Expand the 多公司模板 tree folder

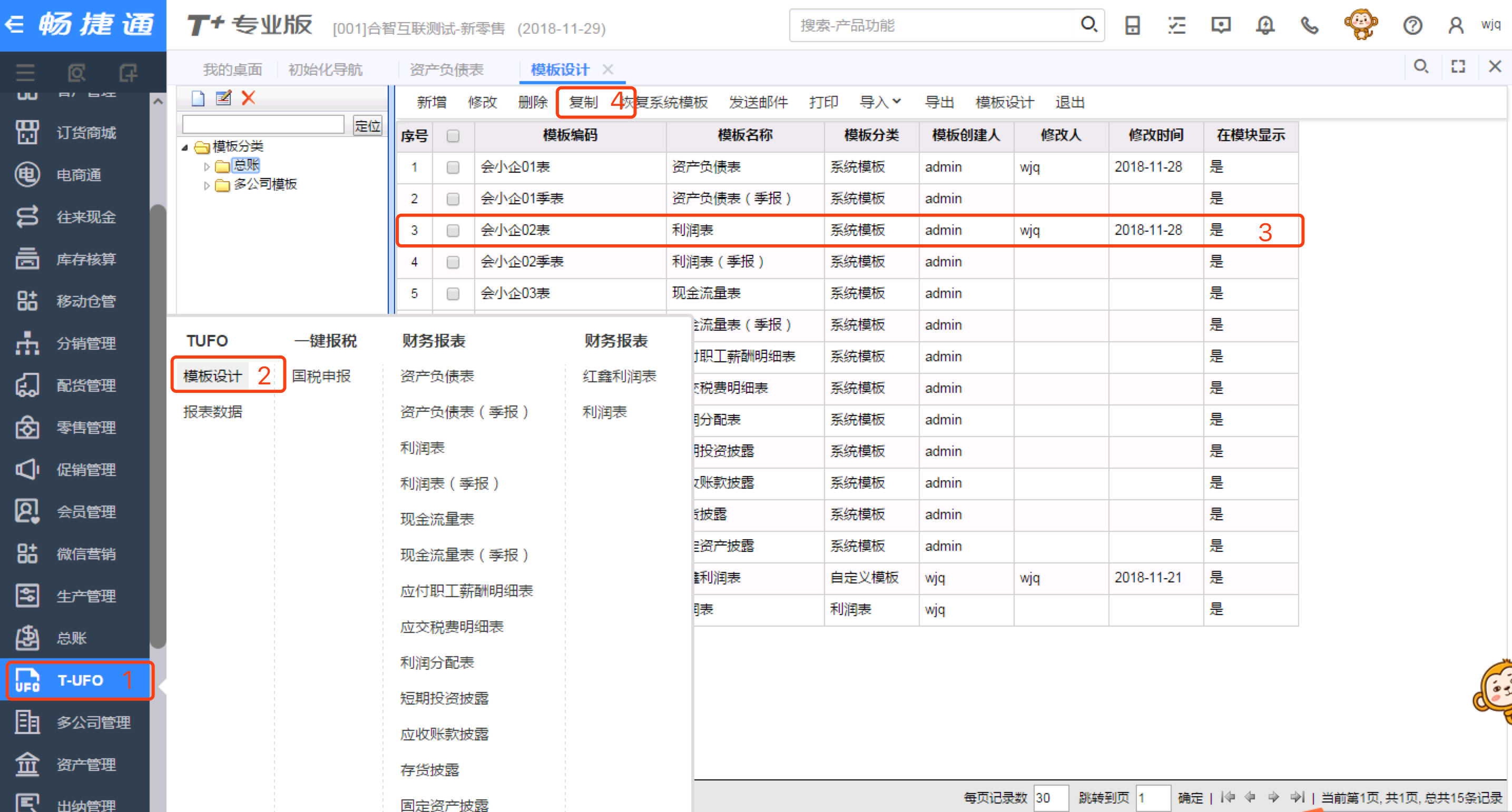tap(207, 186)
